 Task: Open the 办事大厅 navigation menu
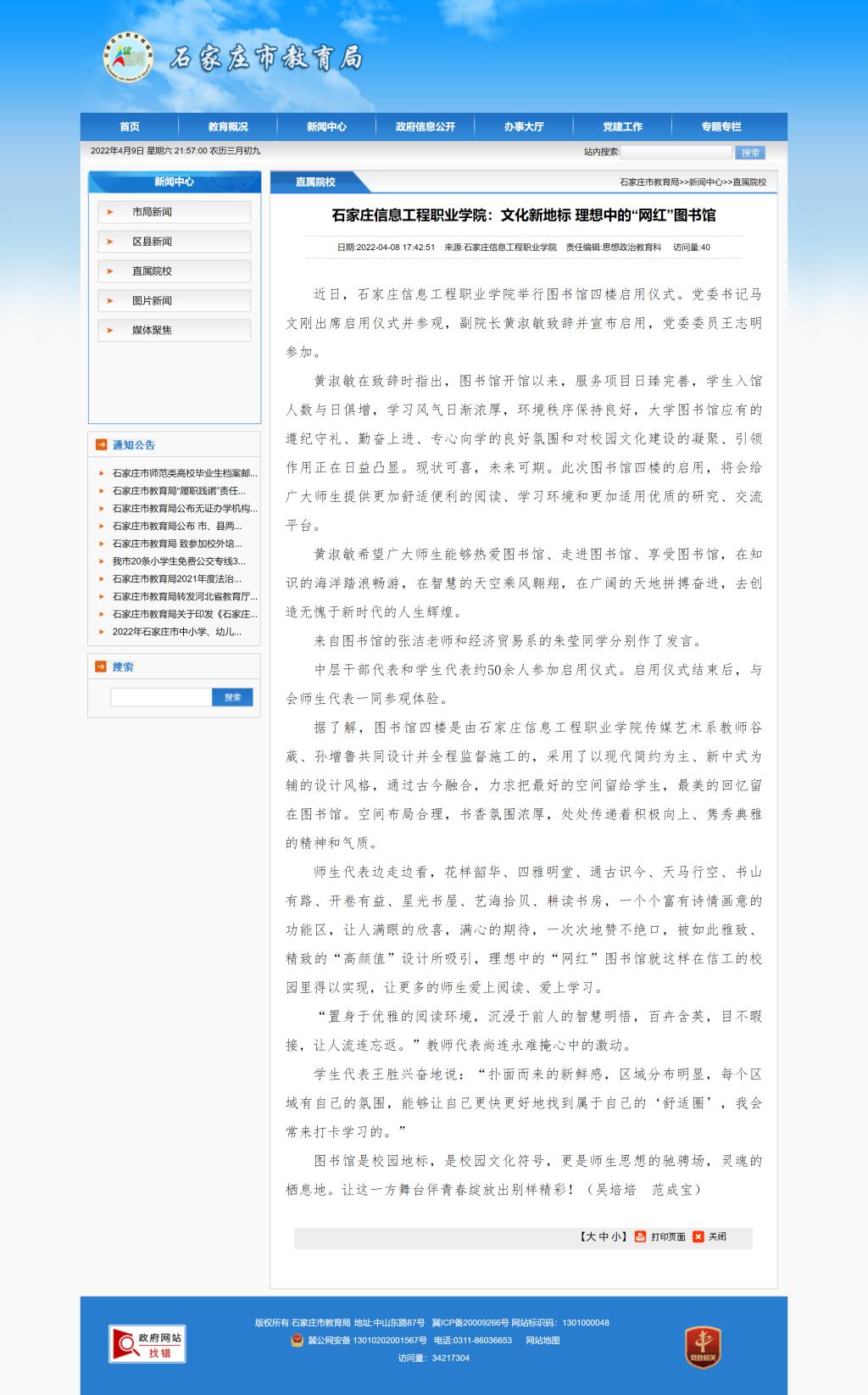click(x=524, y=127)
